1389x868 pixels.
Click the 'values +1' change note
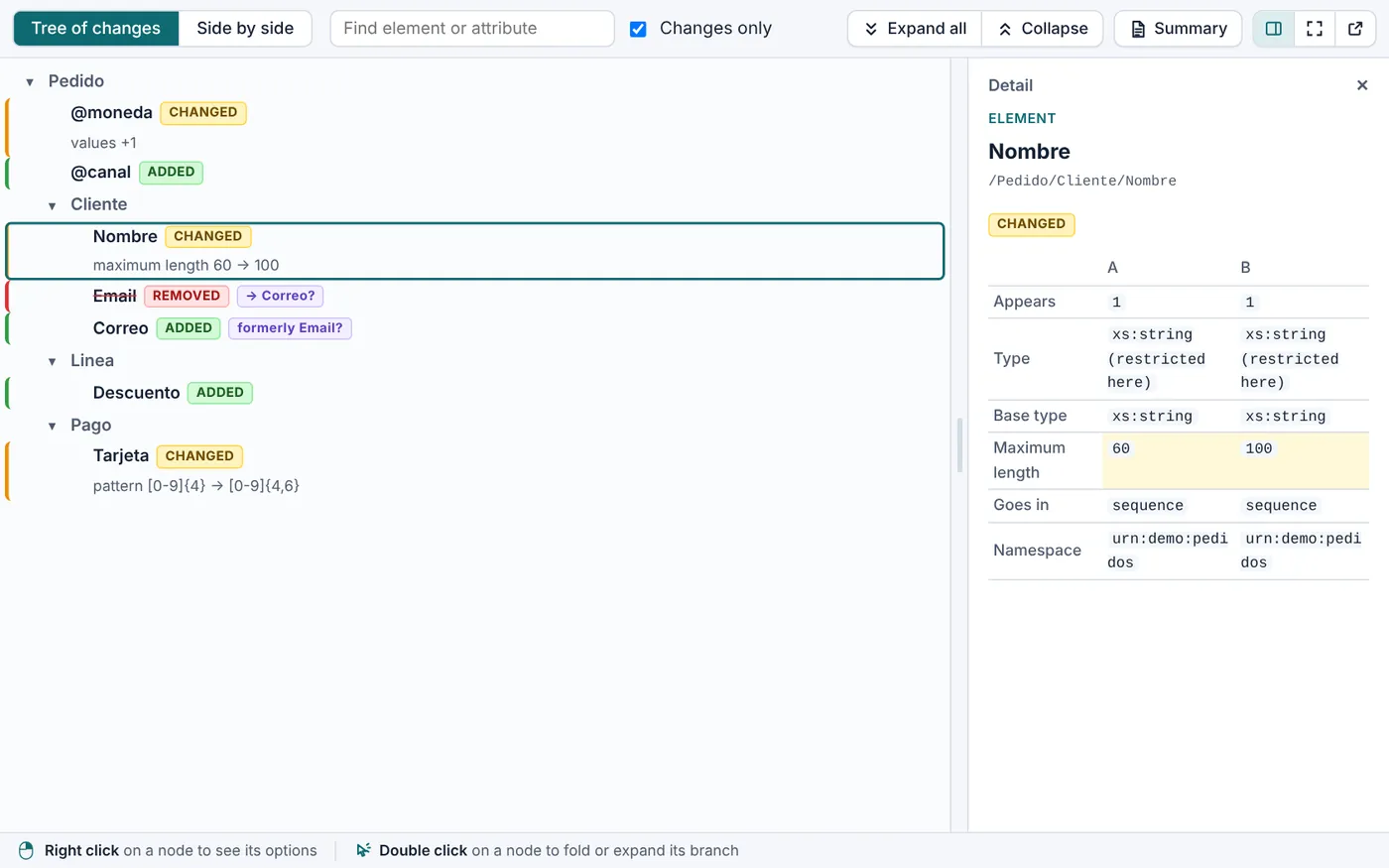[x=103, y=143]
